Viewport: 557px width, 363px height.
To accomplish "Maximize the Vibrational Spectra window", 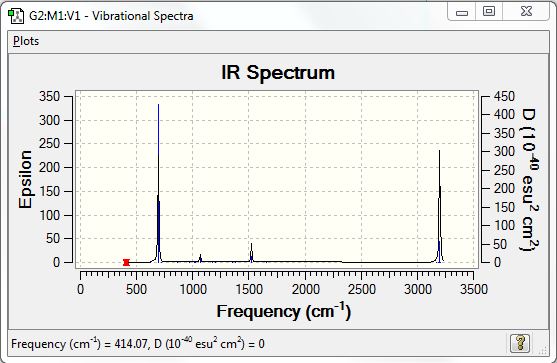I will (489, 12).
